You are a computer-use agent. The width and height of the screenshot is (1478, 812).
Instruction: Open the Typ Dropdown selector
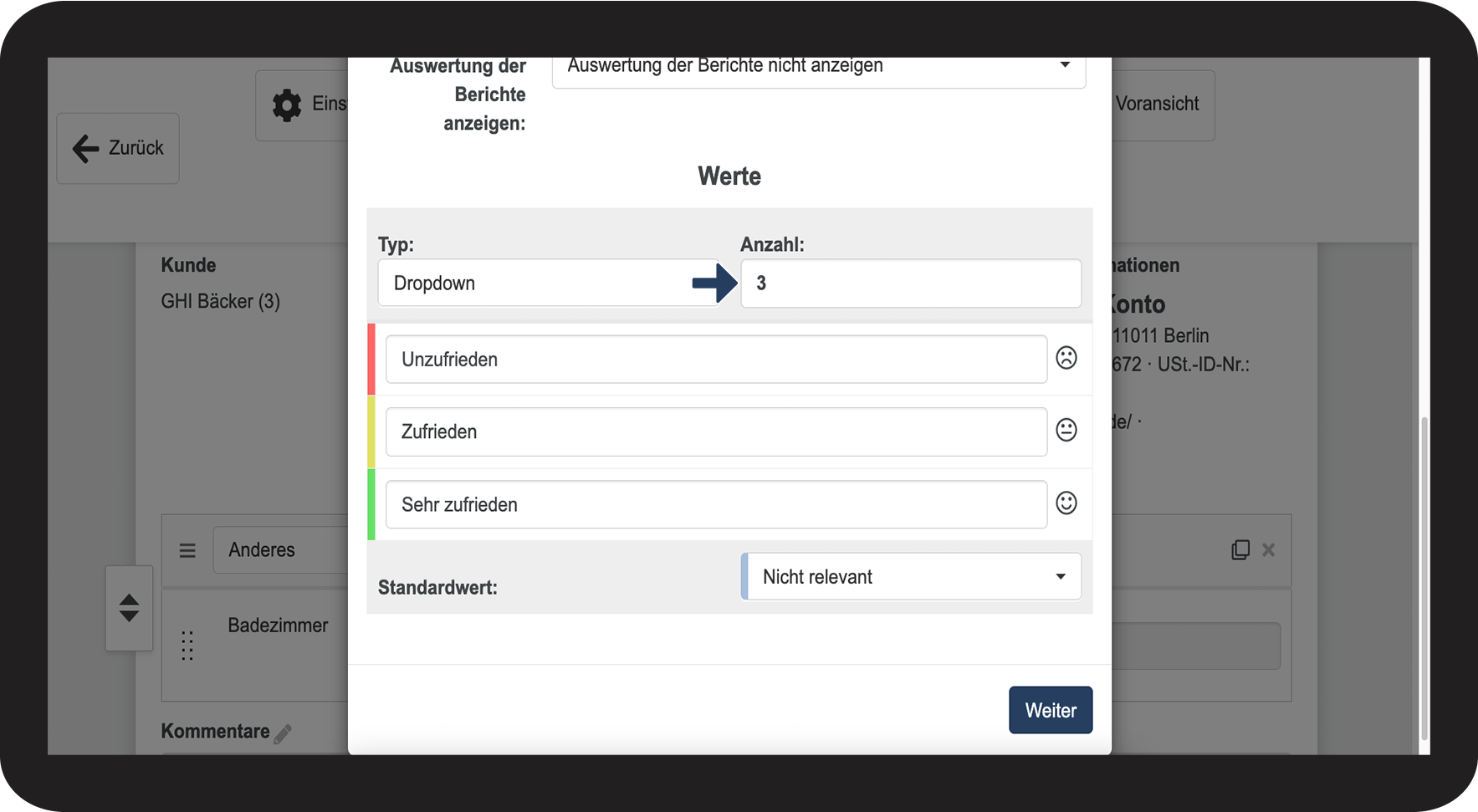pyautogui.click(x=548, y=283)
